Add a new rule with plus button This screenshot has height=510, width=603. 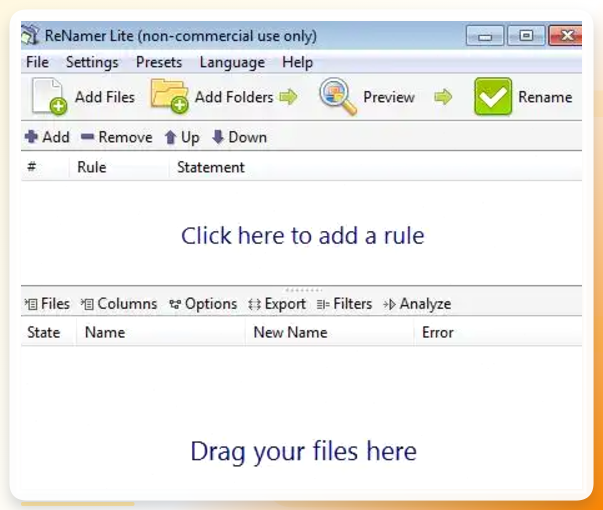pos(47,137)
